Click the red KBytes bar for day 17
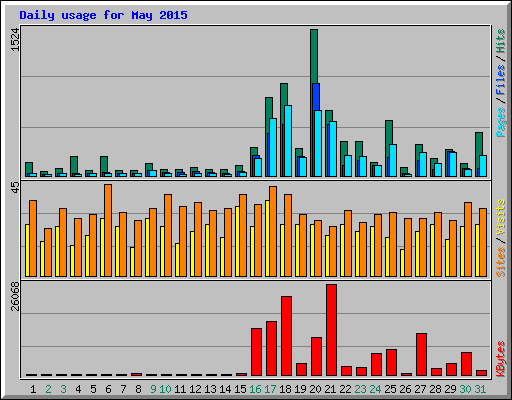Screen dimensions: 512x400 pos(271,349)
